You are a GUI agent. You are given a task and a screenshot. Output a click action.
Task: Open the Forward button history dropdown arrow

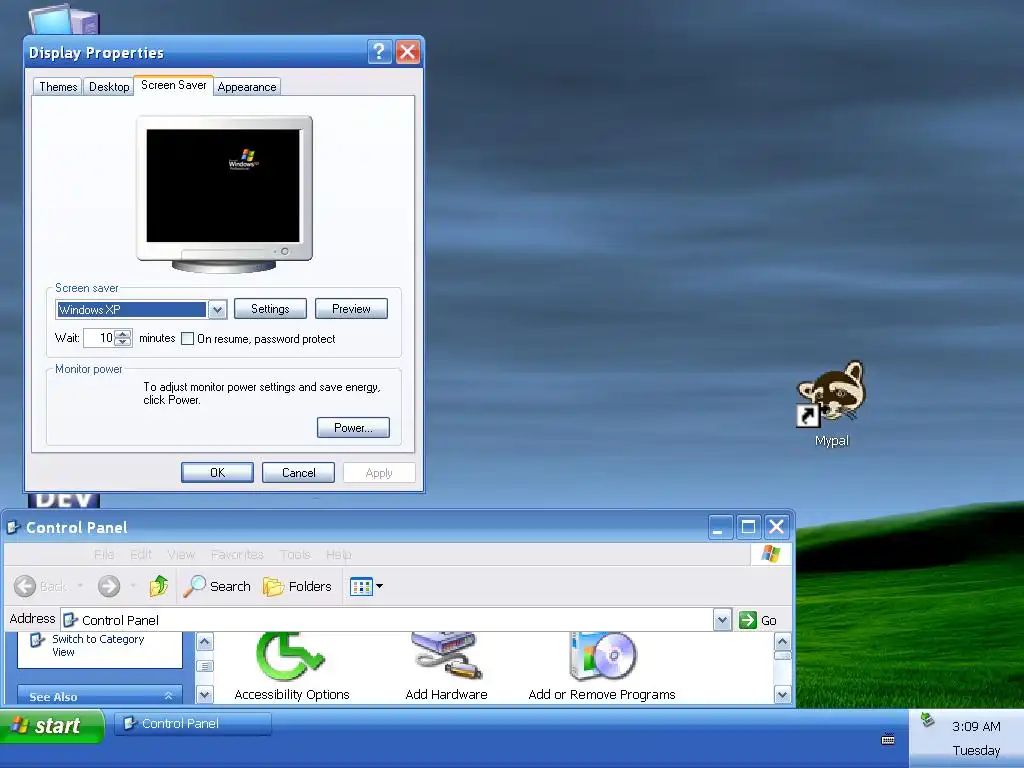click(133, 586)
